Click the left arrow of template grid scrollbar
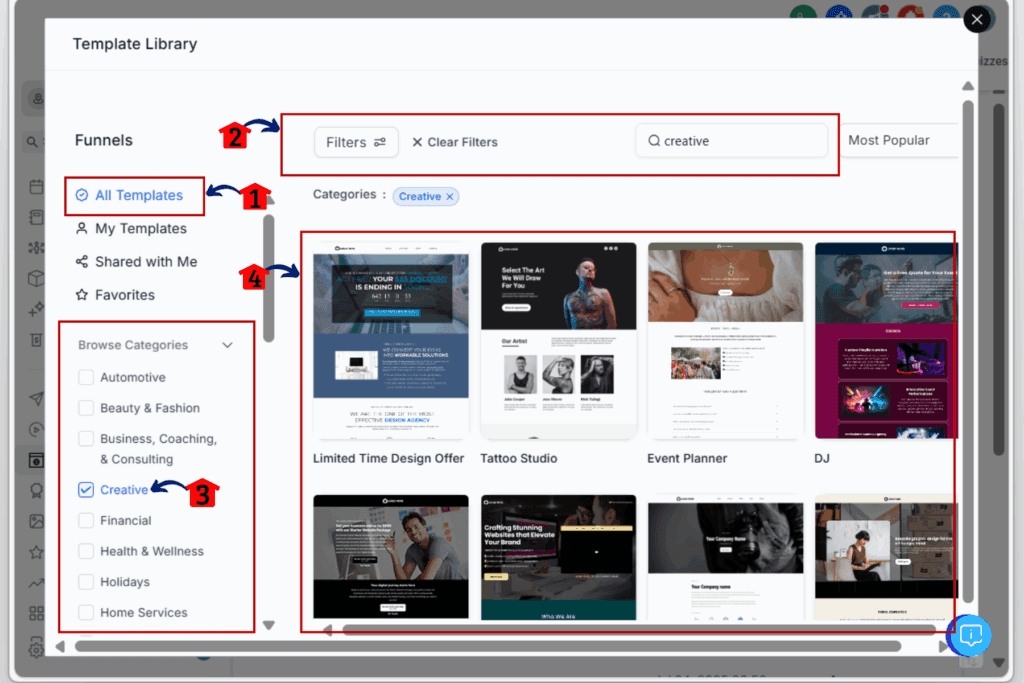Image resolution: width=1024 pixels, height=683 pixels. tap(328, 630)
